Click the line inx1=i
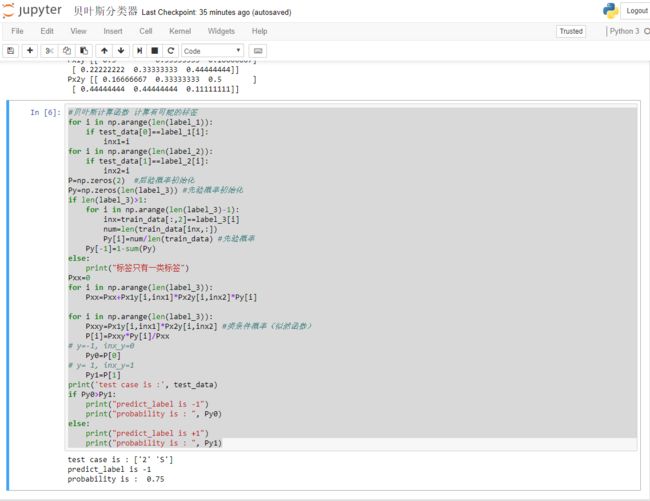 116,141
